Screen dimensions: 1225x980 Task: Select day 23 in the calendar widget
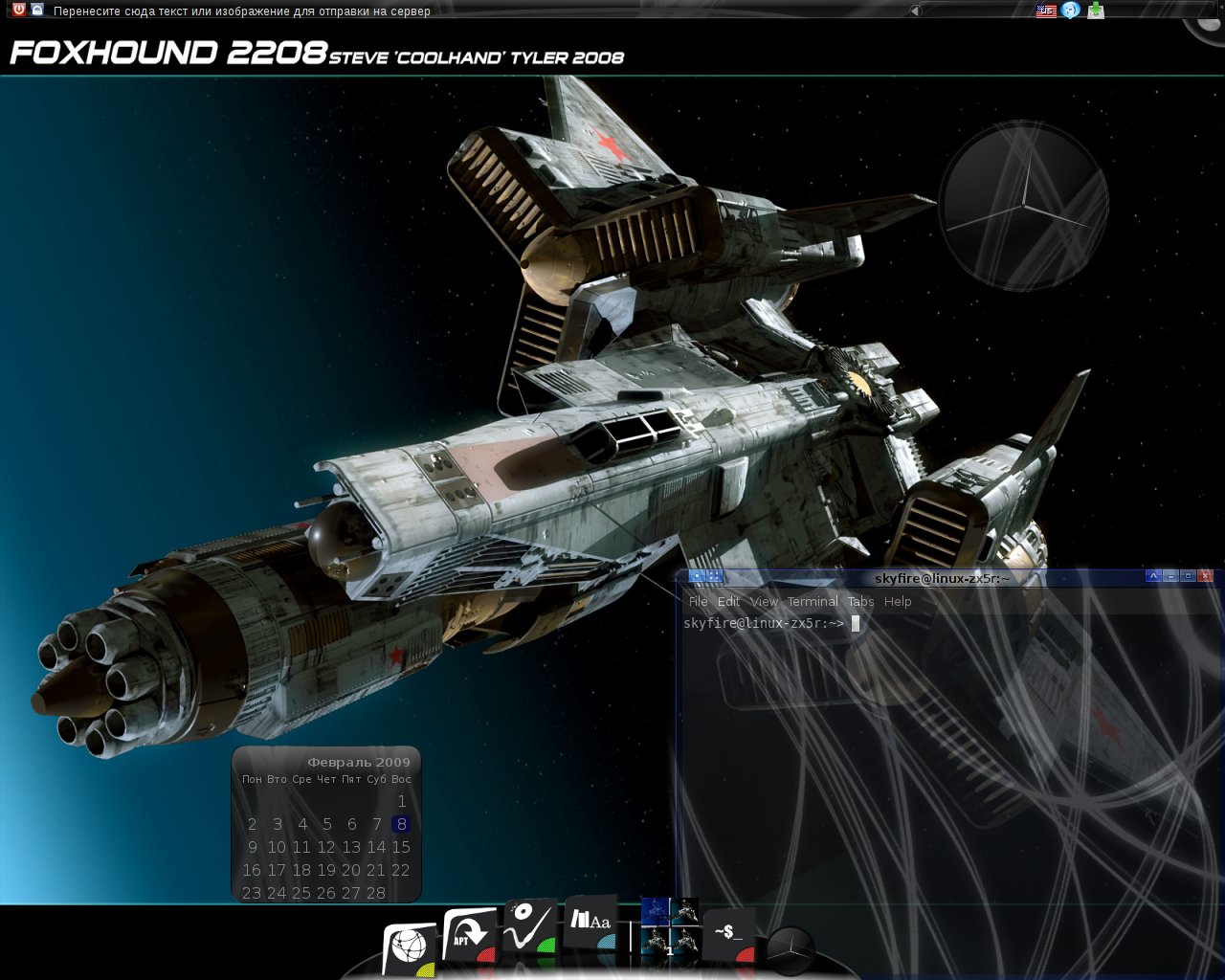(x=252, y=893)
